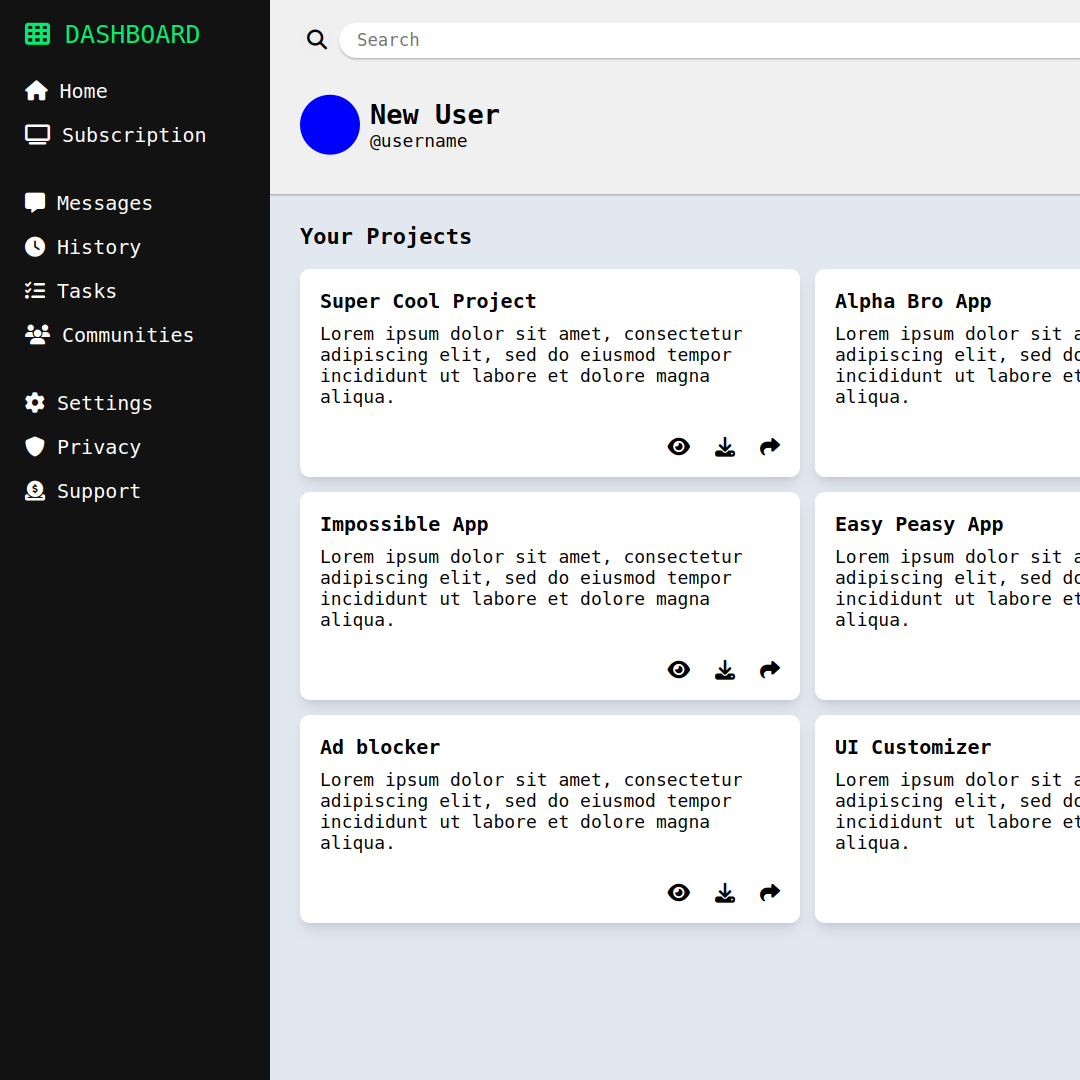The image size is (1080, 1080).
Task: Toggle watch eye on Super Cool Project
Action: (678, 446)
